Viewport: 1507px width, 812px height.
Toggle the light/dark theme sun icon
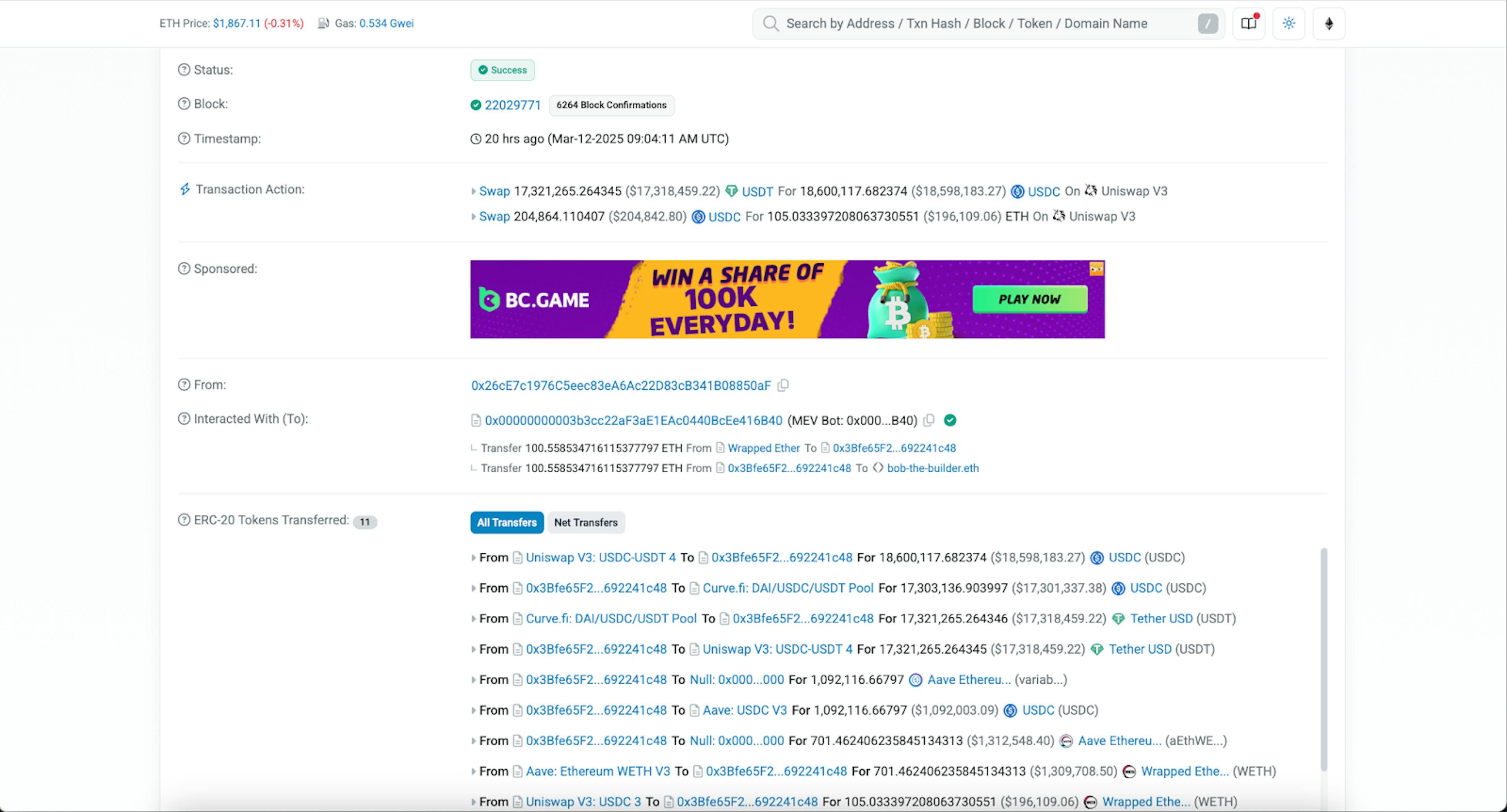tap(1288, 24)
